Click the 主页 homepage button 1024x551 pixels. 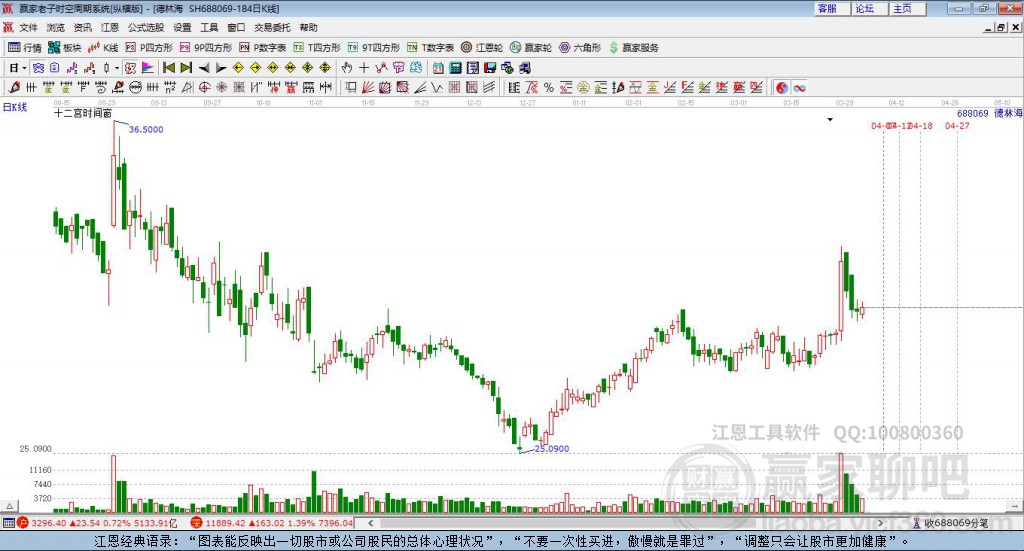[x=907, y=8]
